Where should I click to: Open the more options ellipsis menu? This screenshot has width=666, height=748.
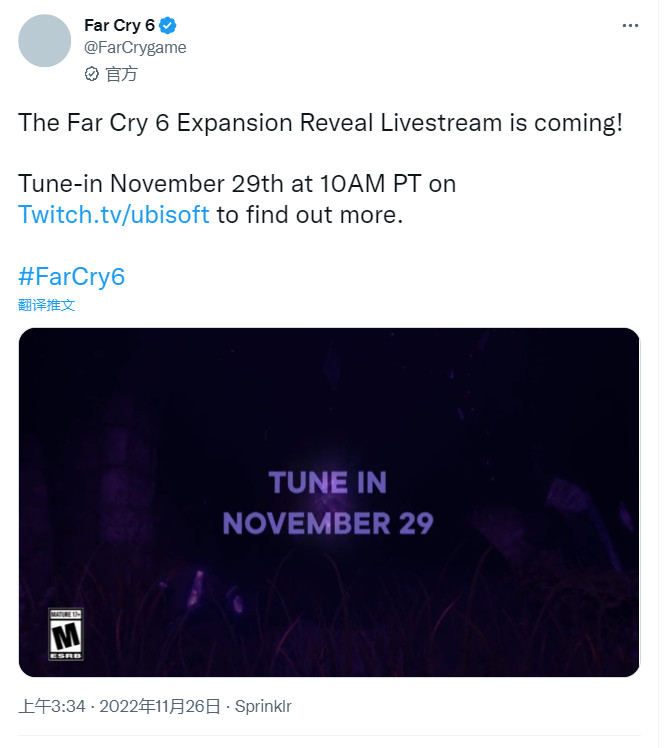pyautogui.click(x=629, y=24)
